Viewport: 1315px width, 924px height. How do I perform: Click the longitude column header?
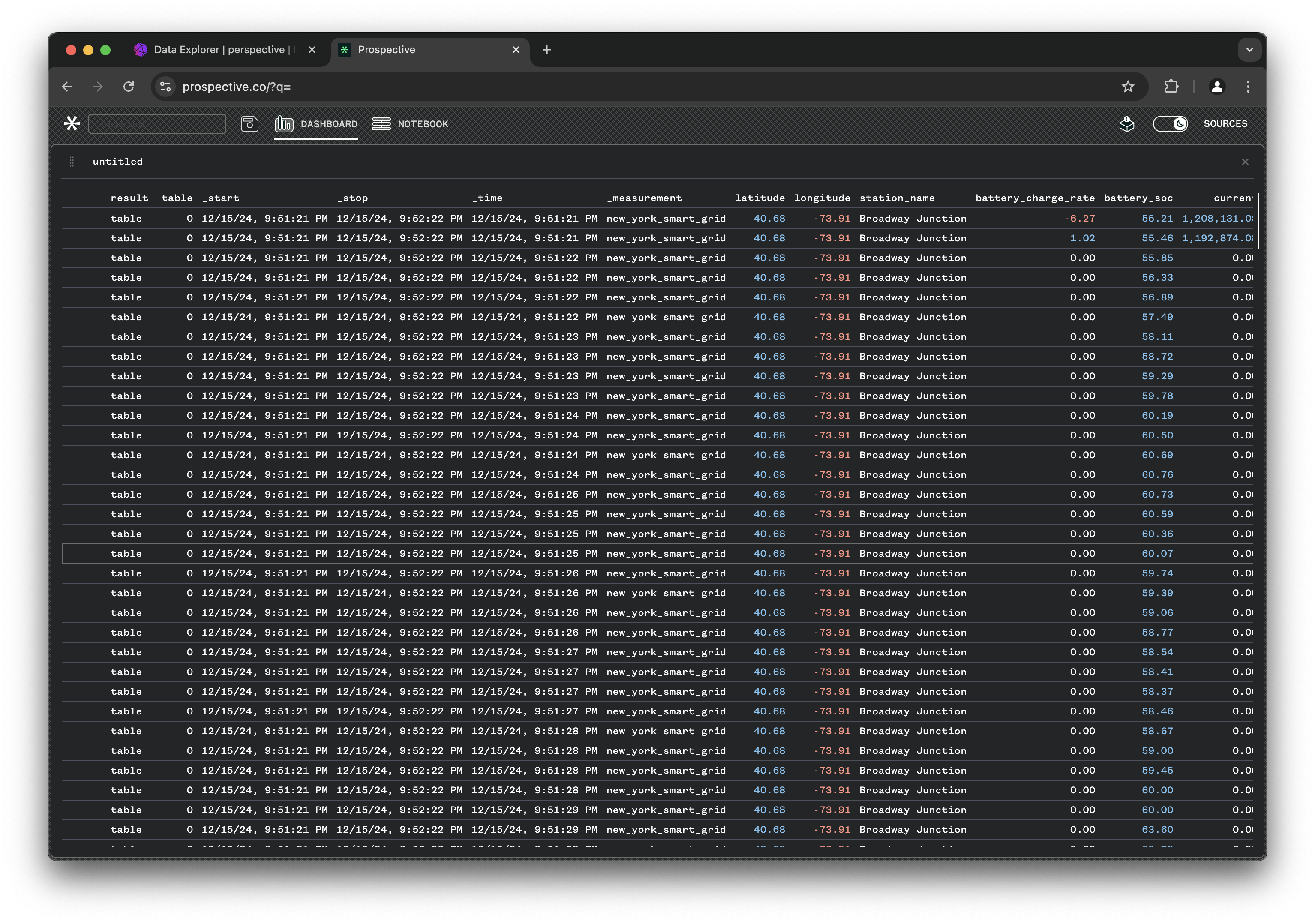coord(822,198)
